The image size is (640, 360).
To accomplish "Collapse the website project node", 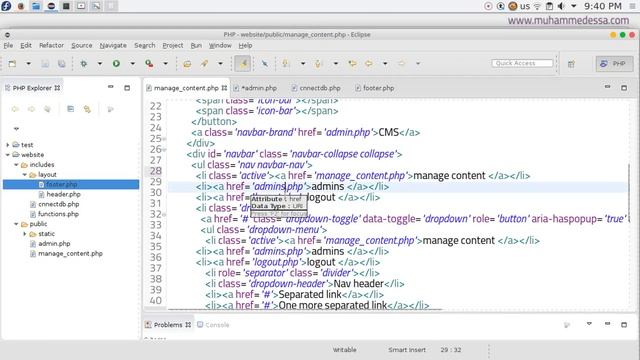I will (7, 155).
